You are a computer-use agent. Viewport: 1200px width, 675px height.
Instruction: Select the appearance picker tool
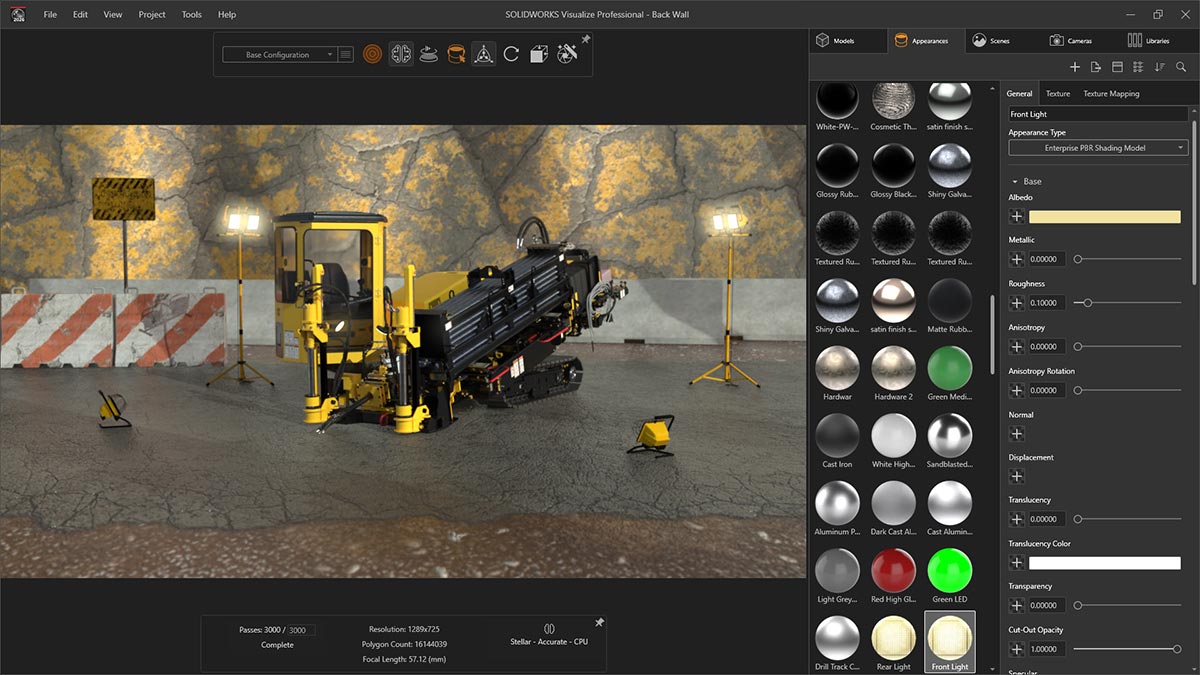456,54
